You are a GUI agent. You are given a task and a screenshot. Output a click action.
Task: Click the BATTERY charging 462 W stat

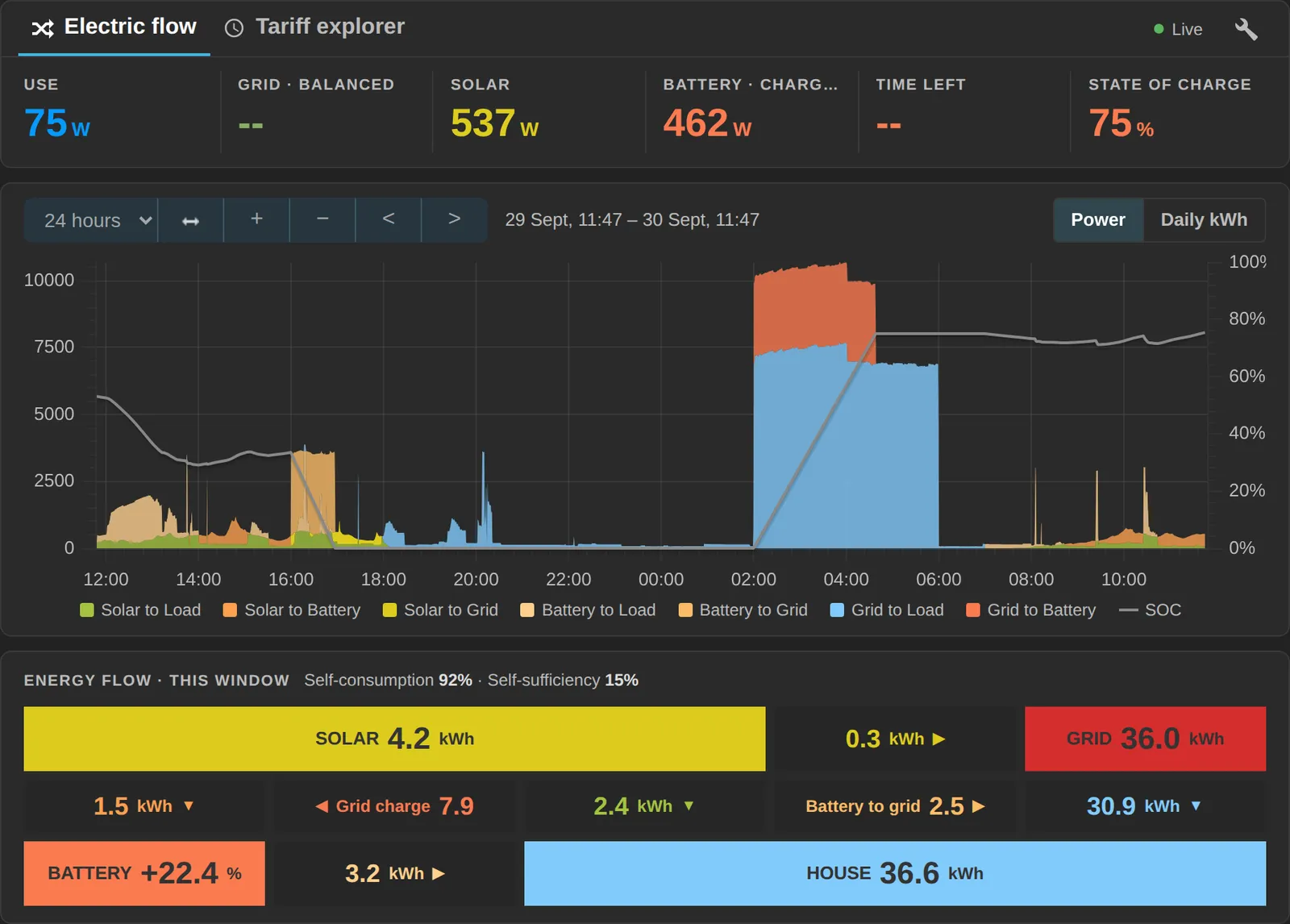click(750, 110)
